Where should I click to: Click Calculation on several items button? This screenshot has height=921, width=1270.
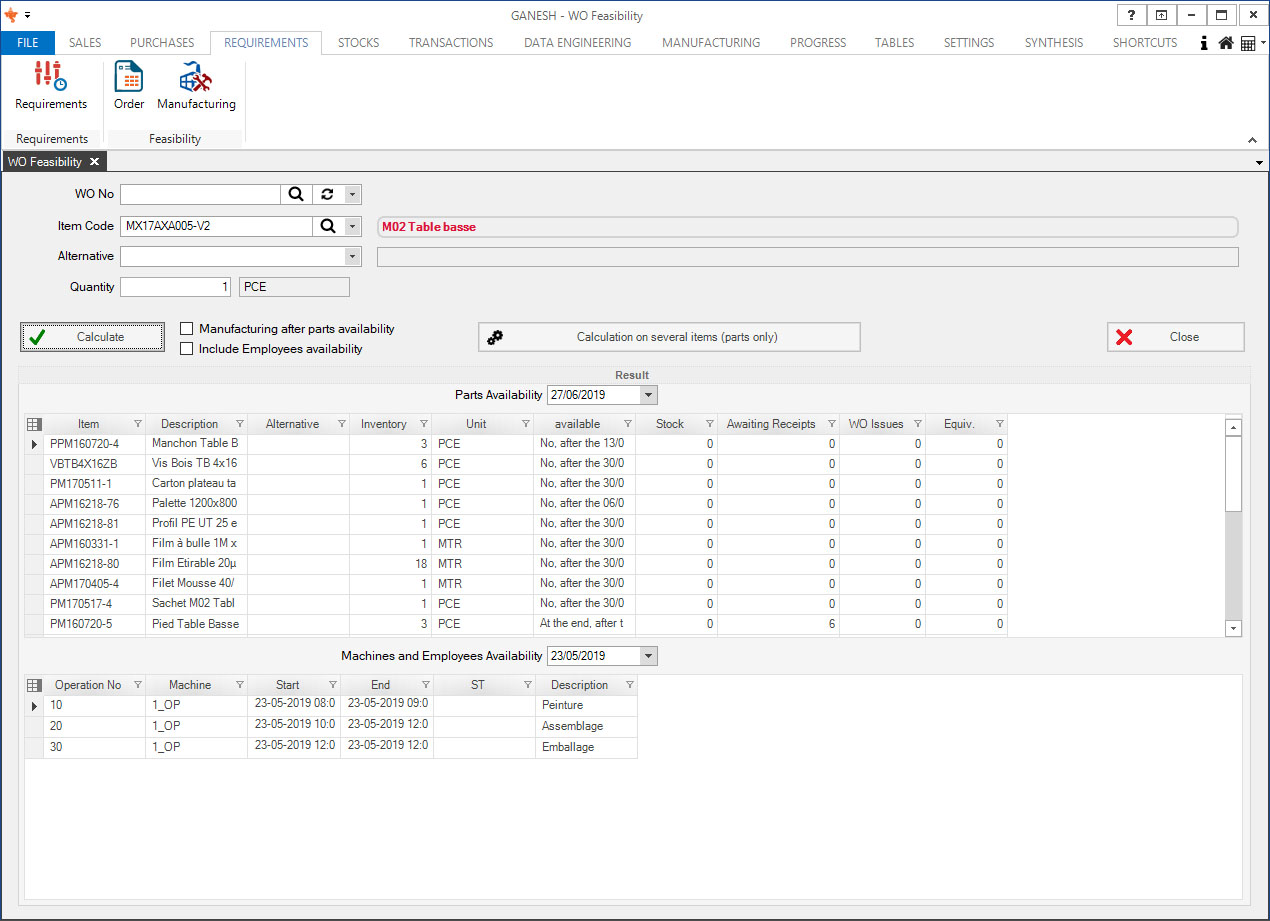point(669,338)
